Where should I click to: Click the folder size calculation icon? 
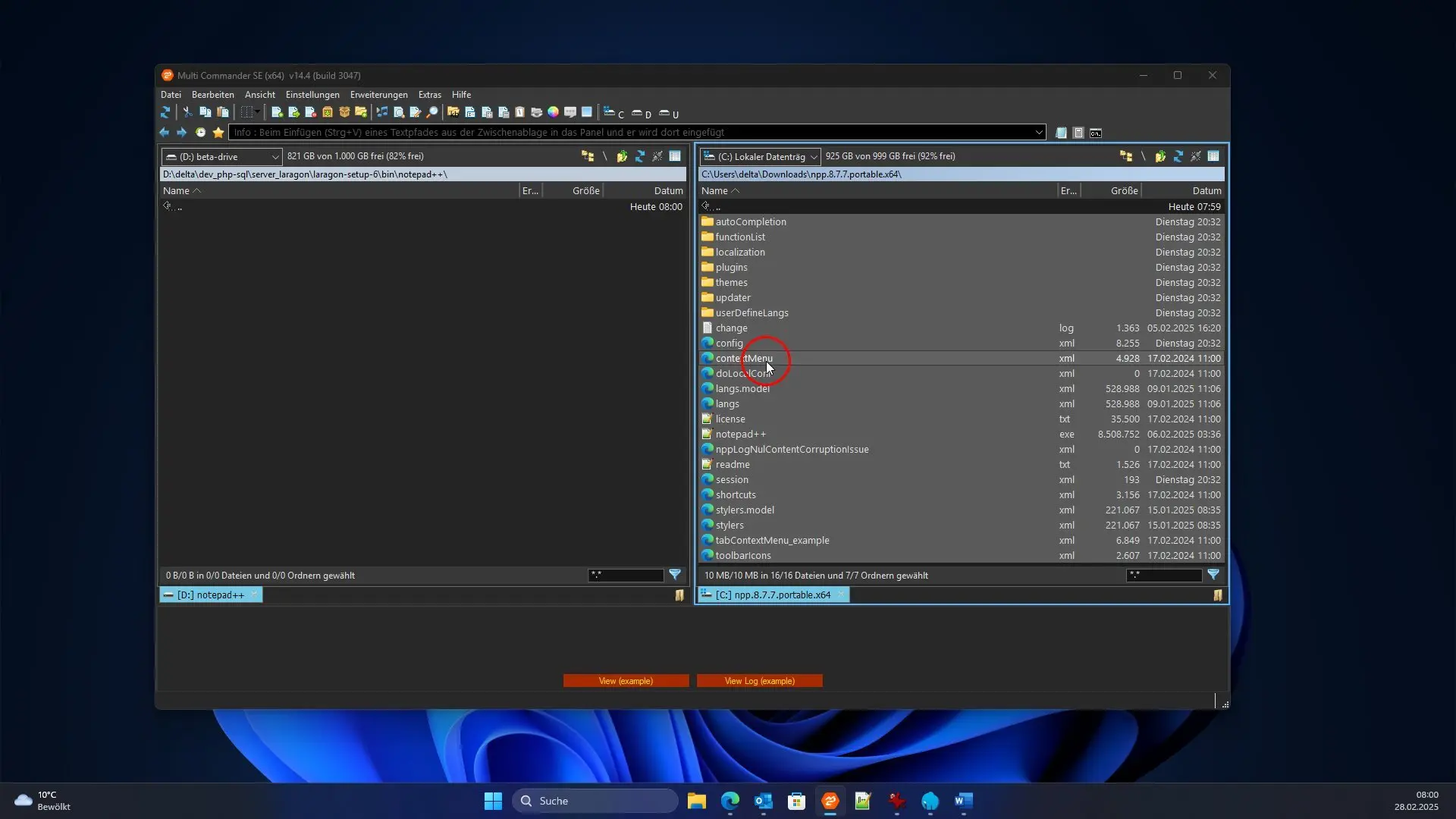click(453, 112)
